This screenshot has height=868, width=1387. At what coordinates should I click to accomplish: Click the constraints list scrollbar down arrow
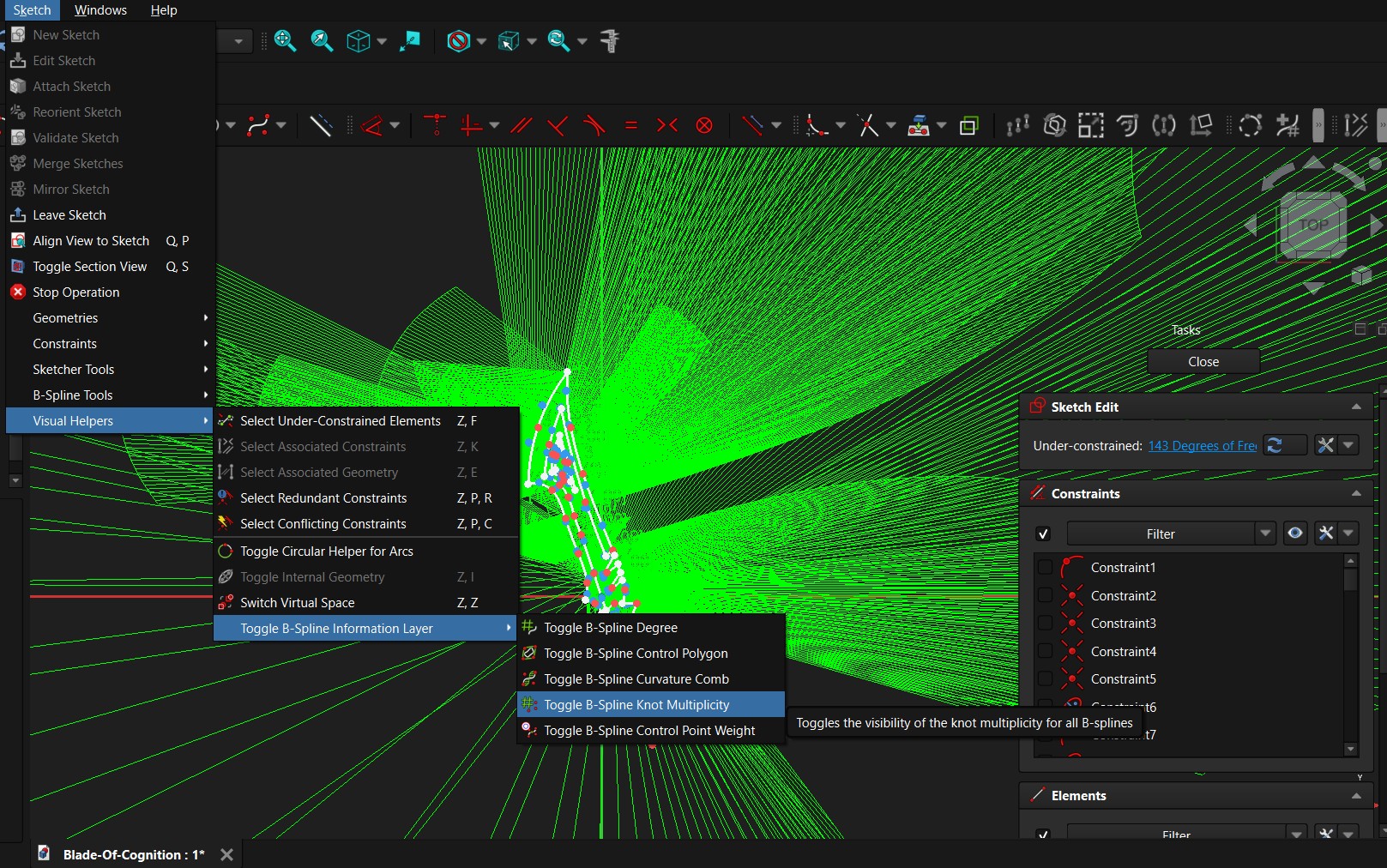tap(1351, 749)
